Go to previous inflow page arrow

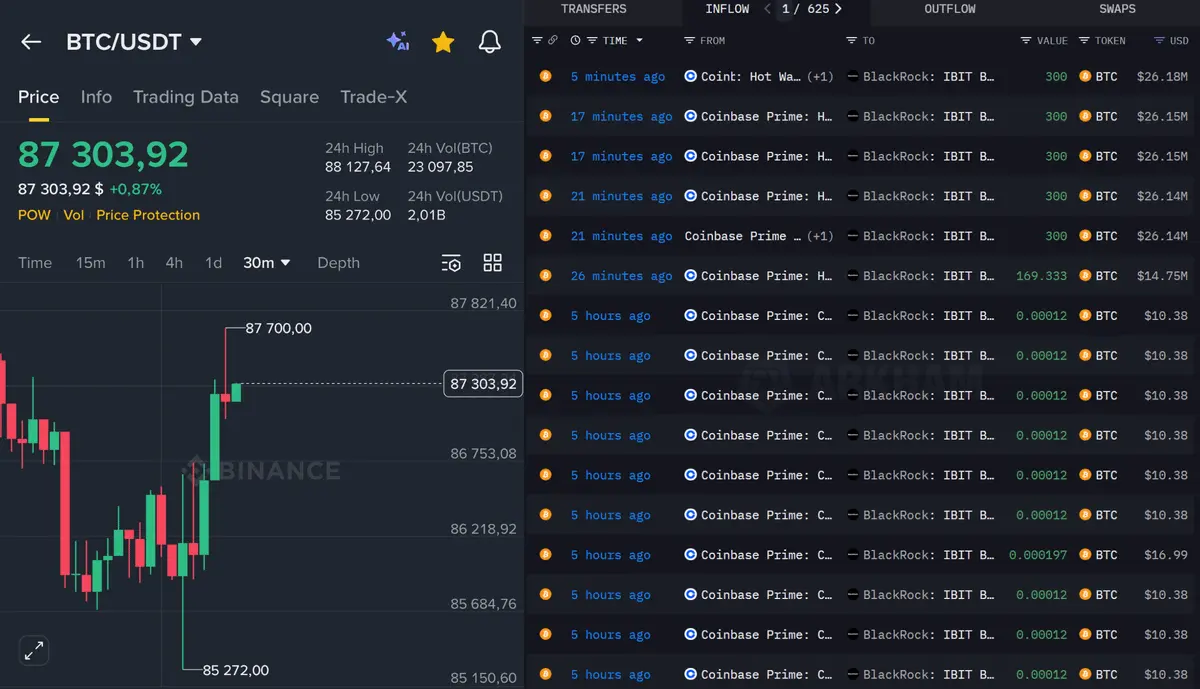[767, 9]
